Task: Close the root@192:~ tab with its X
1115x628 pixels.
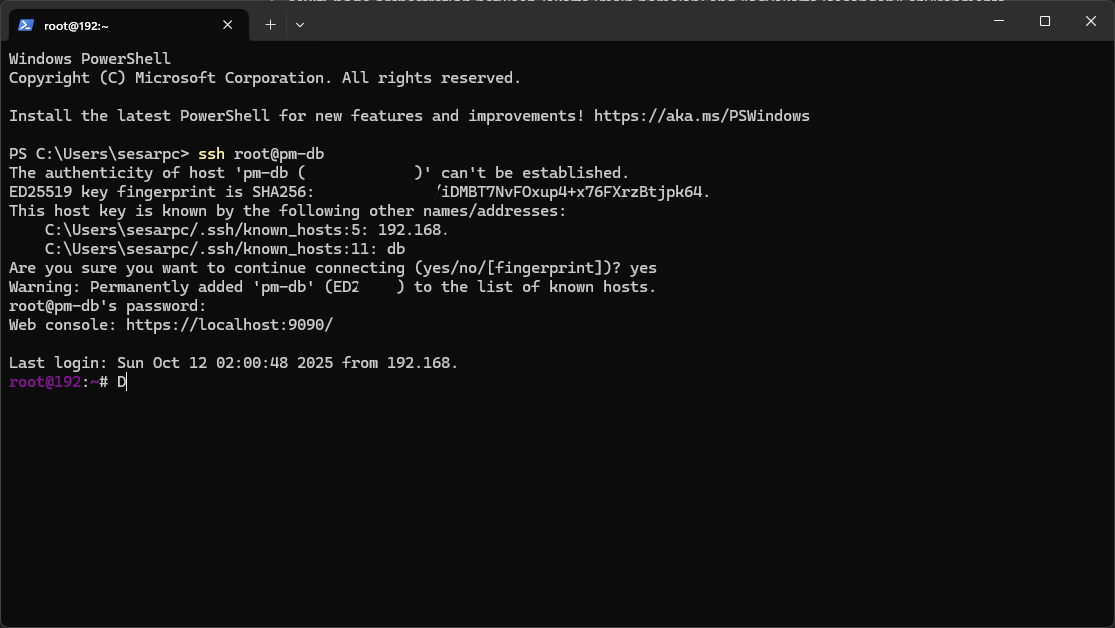Action: click(227, 25)
